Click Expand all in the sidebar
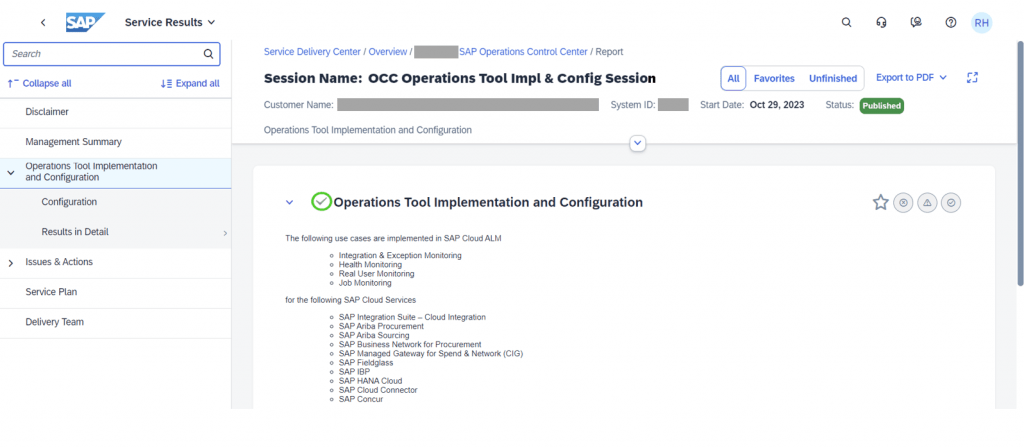The height and width of the screenshot is (448, 1024). click(190, 84)
